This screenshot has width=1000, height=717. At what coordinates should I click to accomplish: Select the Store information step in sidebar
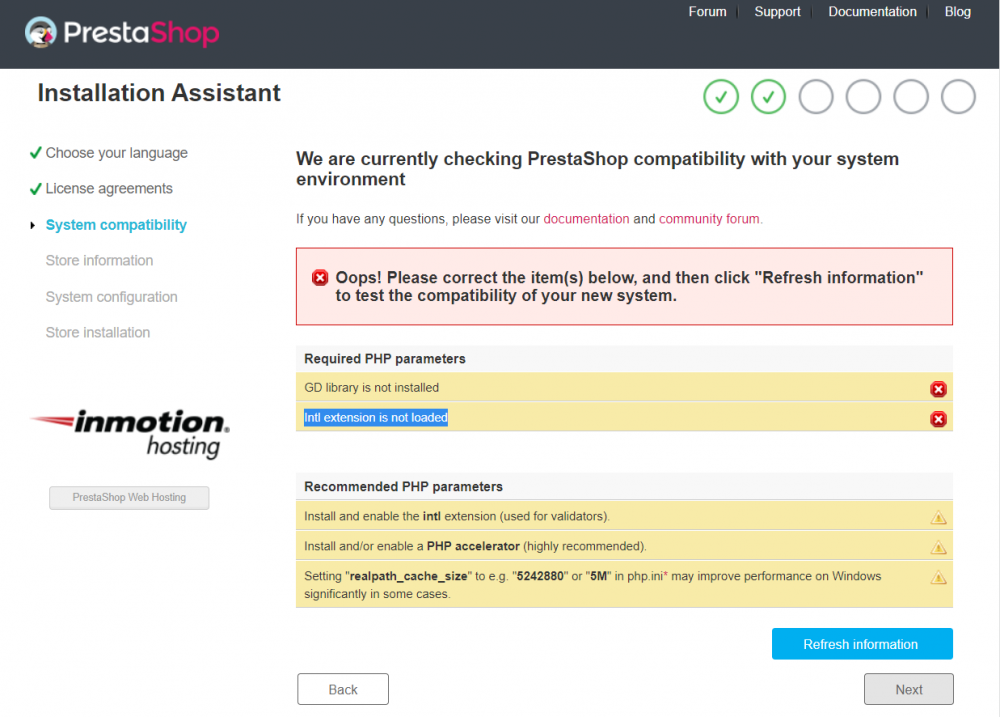(x=99, y=260)
